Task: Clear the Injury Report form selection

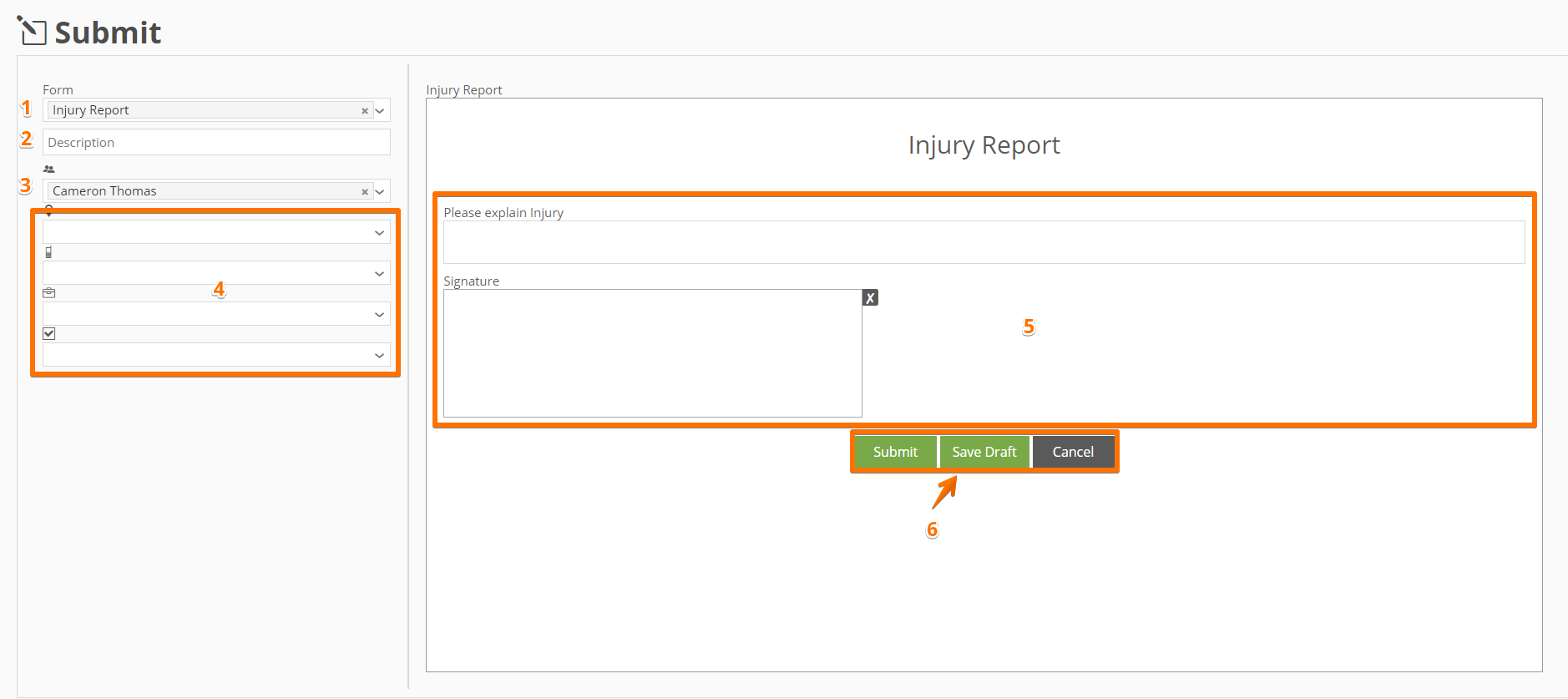Action: pyautogui.click(x=365, y=110)
